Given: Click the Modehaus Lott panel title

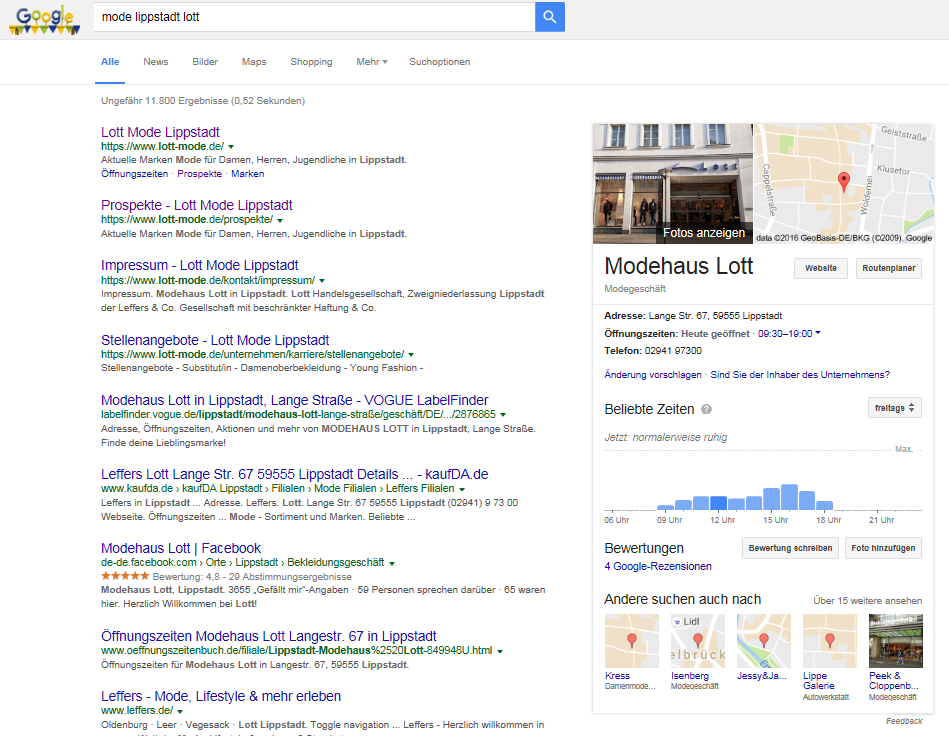Looking at the screenshot, I should tap(678, 266).
